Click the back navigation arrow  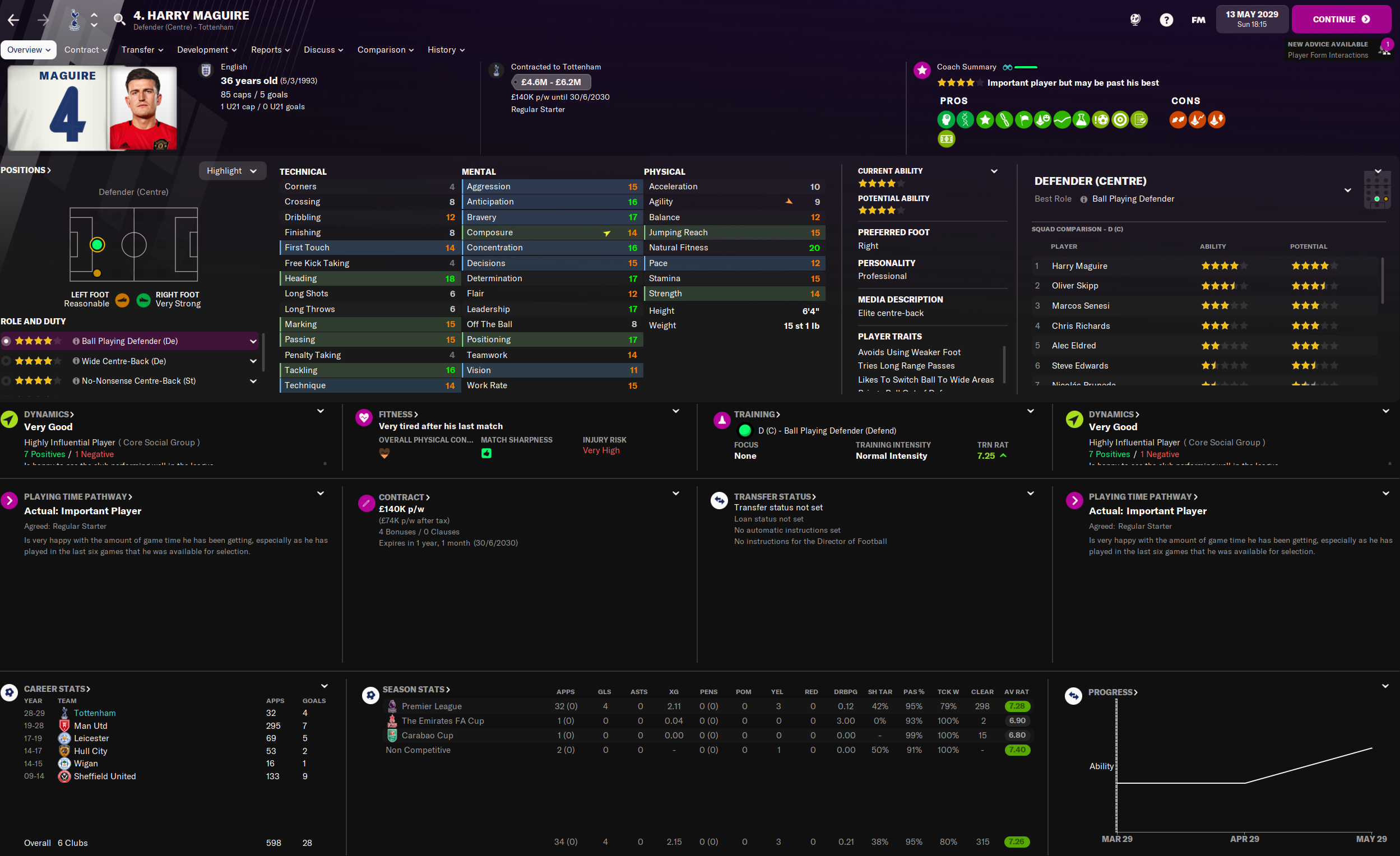click(x=13, y=20)
